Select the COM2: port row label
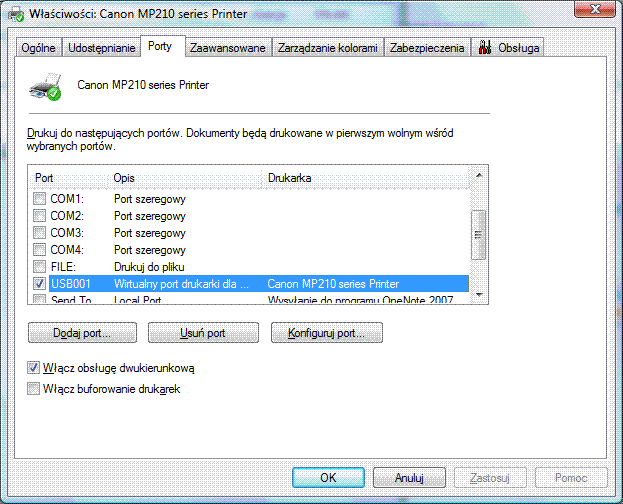Image resolution: width=623 pixels, height=504 pixels. pos(67,215)
